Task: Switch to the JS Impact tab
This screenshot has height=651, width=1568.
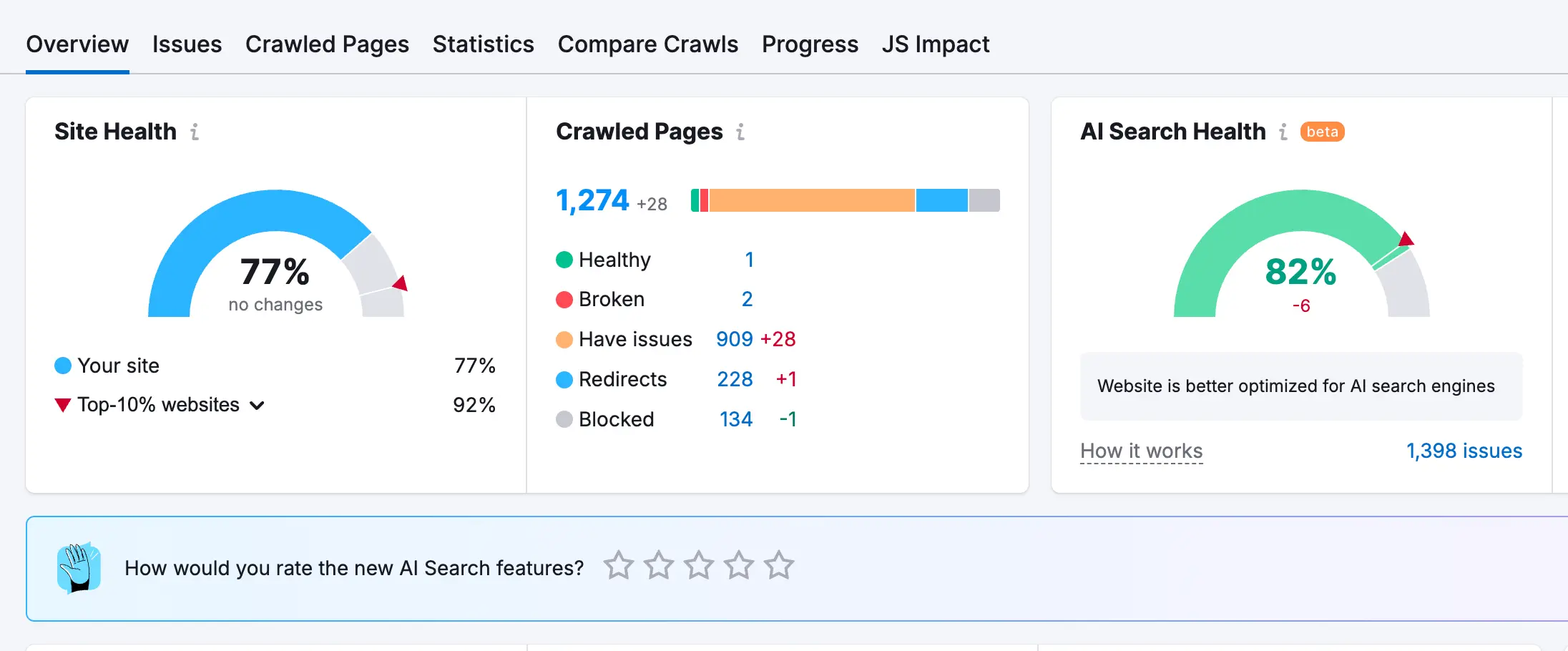Action: [x=936, y=44]
